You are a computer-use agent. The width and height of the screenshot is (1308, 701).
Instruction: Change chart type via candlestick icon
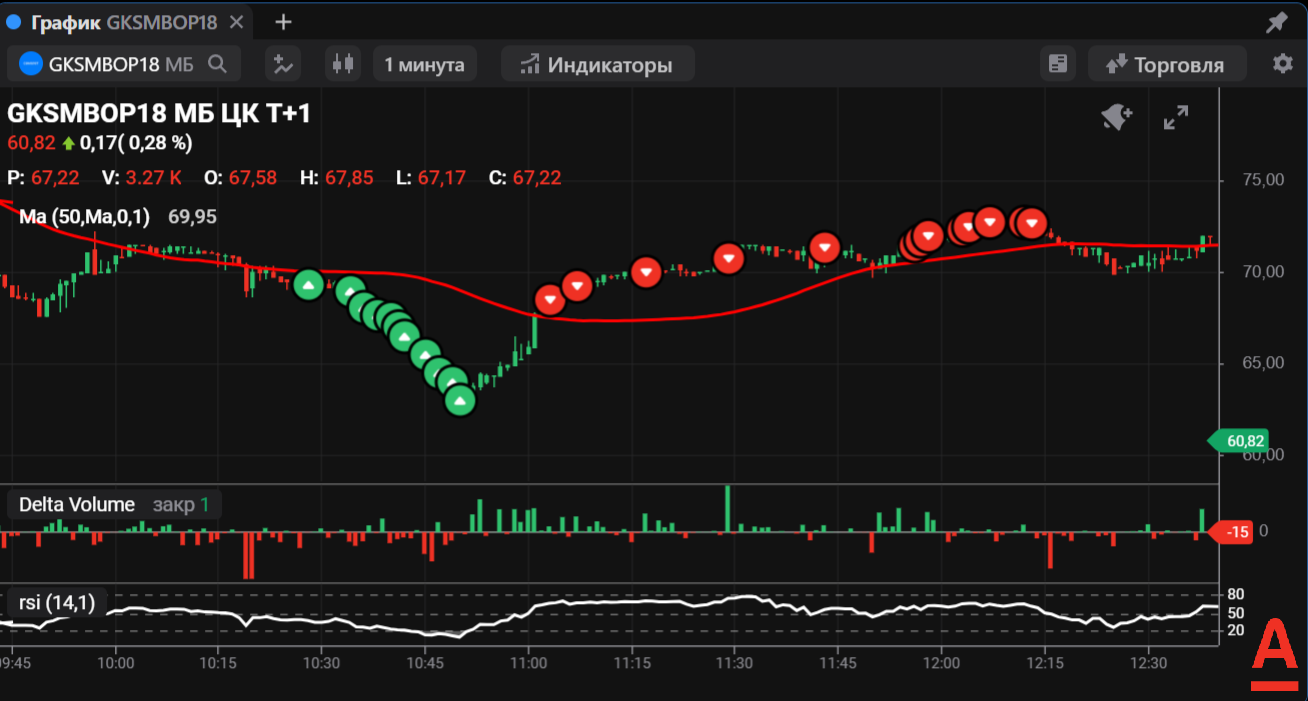pos(343,64)
